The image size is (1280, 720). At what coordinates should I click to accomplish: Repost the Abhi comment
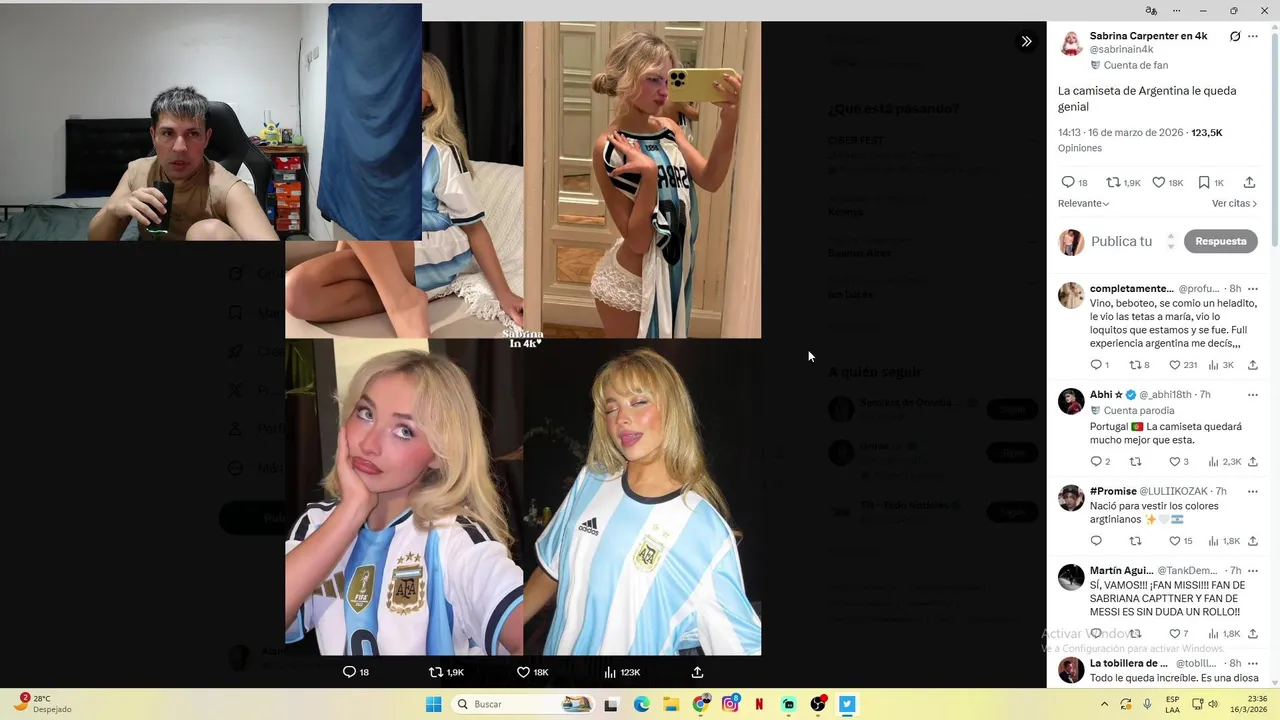point(1135,462)
